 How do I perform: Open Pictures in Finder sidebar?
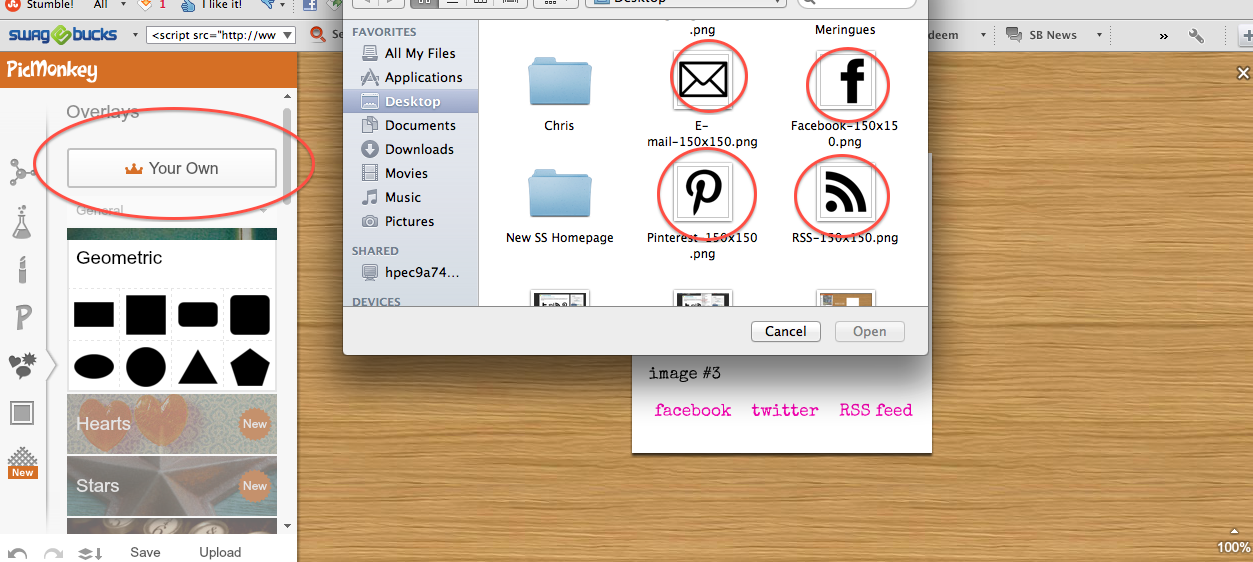[409, 221]
